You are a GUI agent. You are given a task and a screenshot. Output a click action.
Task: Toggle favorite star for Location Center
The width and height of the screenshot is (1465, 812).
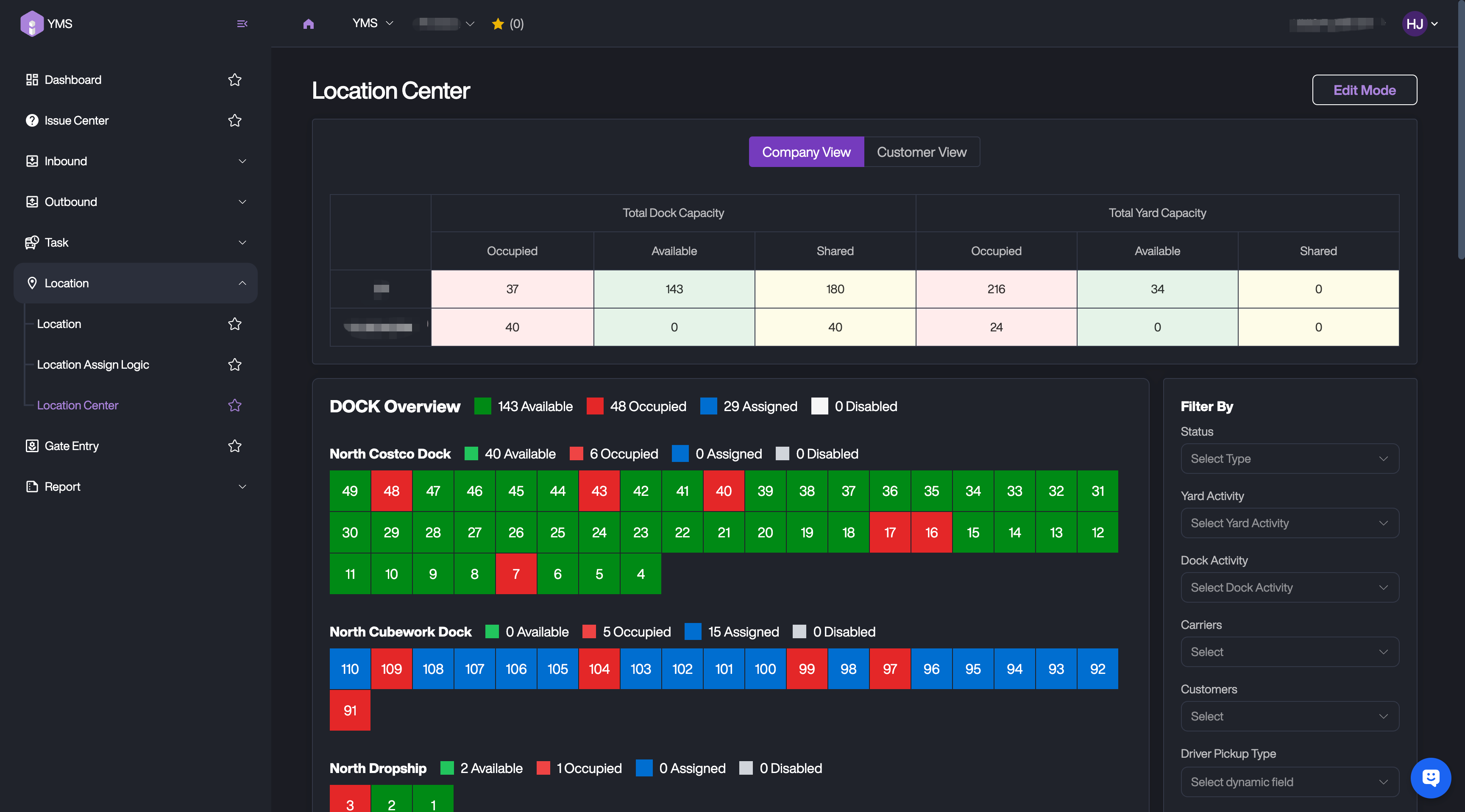pos(235,406)
